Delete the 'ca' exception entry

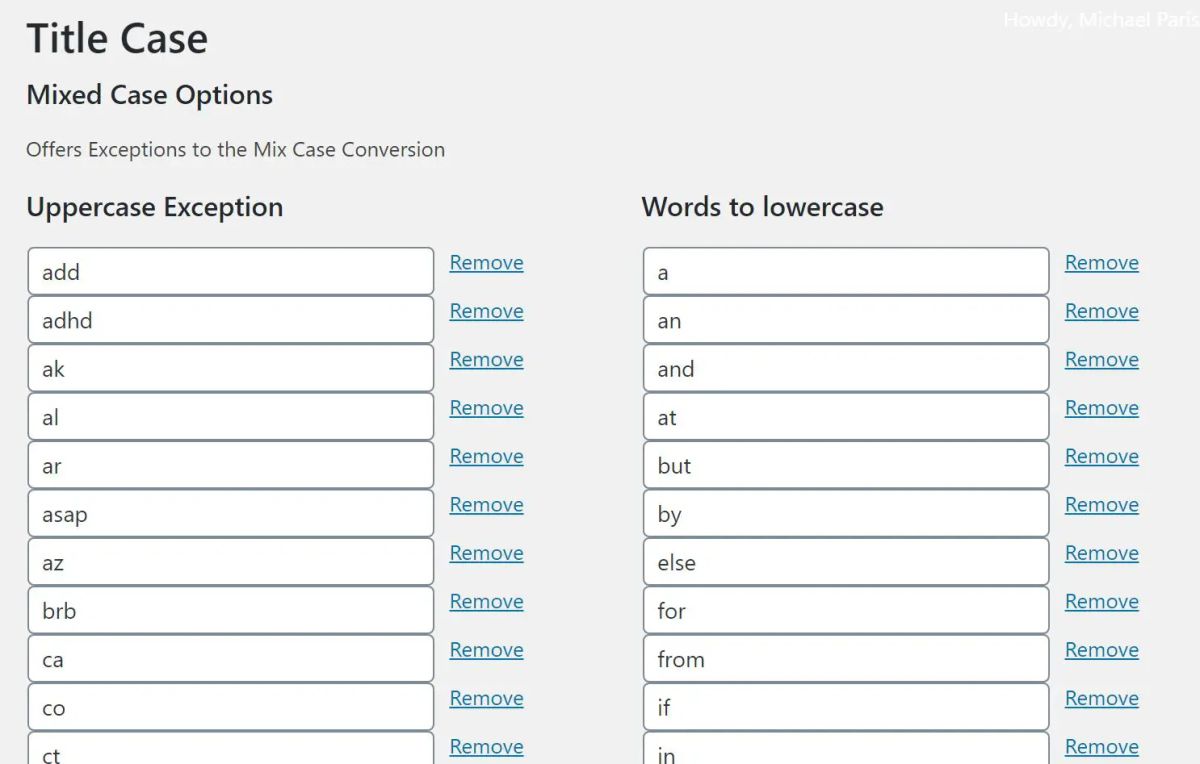(486, 650)
